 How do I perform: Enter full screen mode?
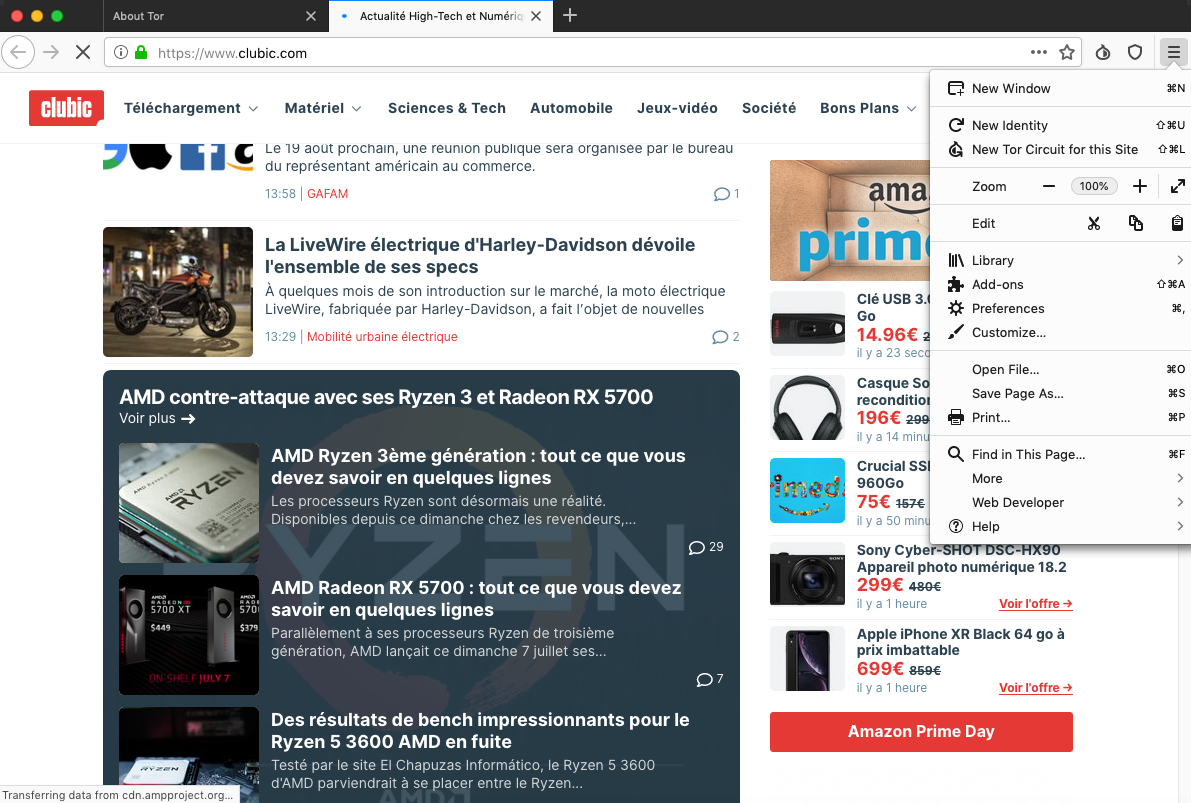(x=1177, y=186)
